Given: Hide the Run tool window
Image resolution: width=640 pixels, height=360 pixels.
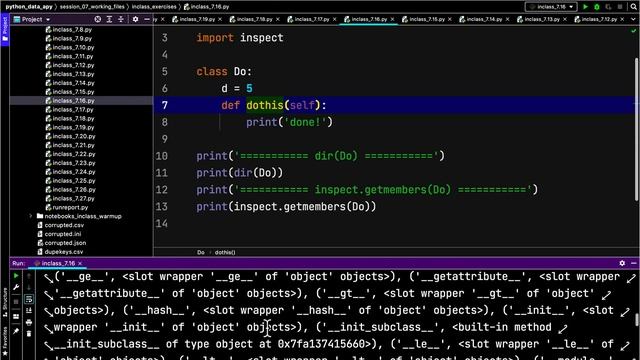Looking at the screenshot, I should pos(633,263).
